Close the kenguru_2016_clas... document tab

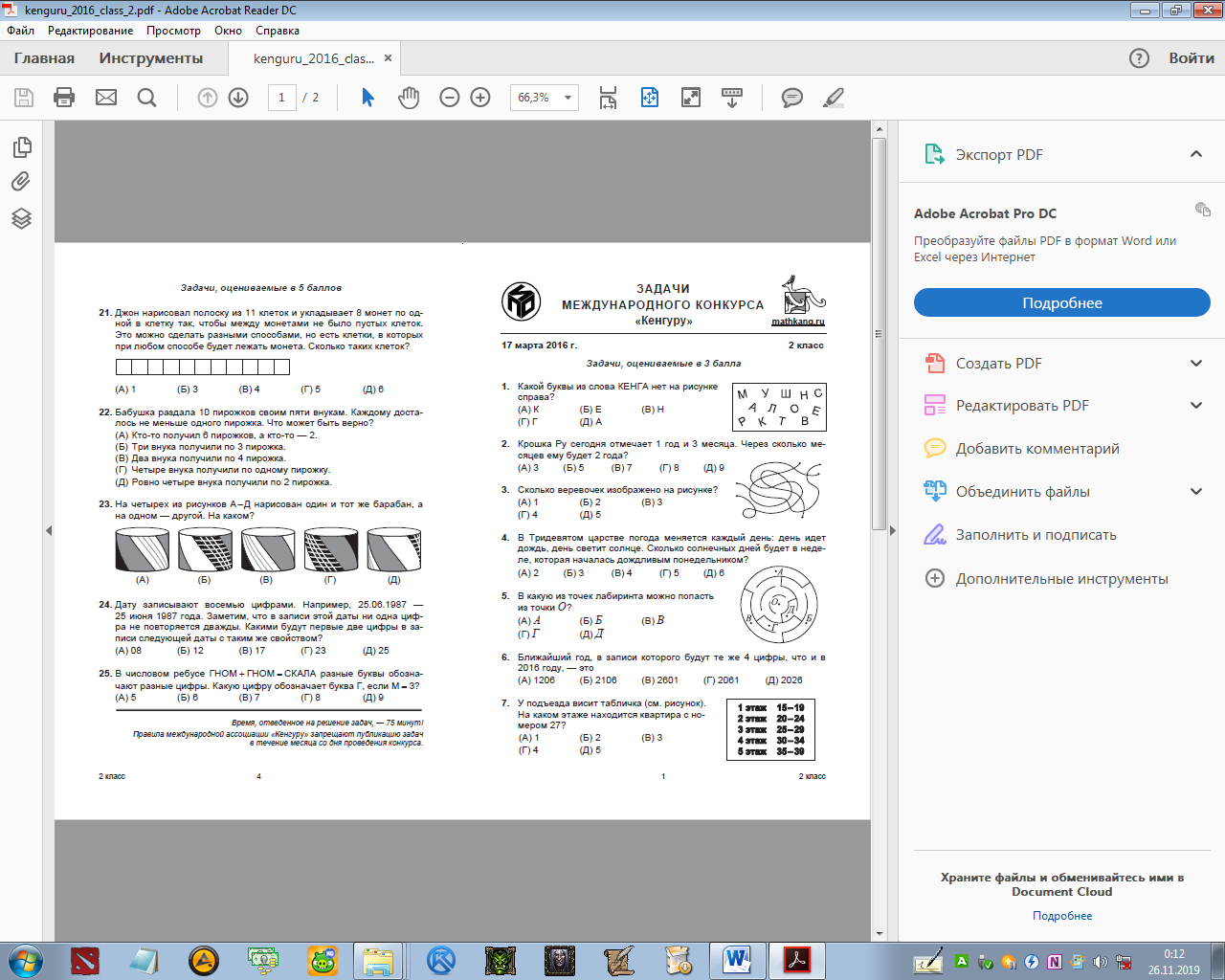click(388, 58)
